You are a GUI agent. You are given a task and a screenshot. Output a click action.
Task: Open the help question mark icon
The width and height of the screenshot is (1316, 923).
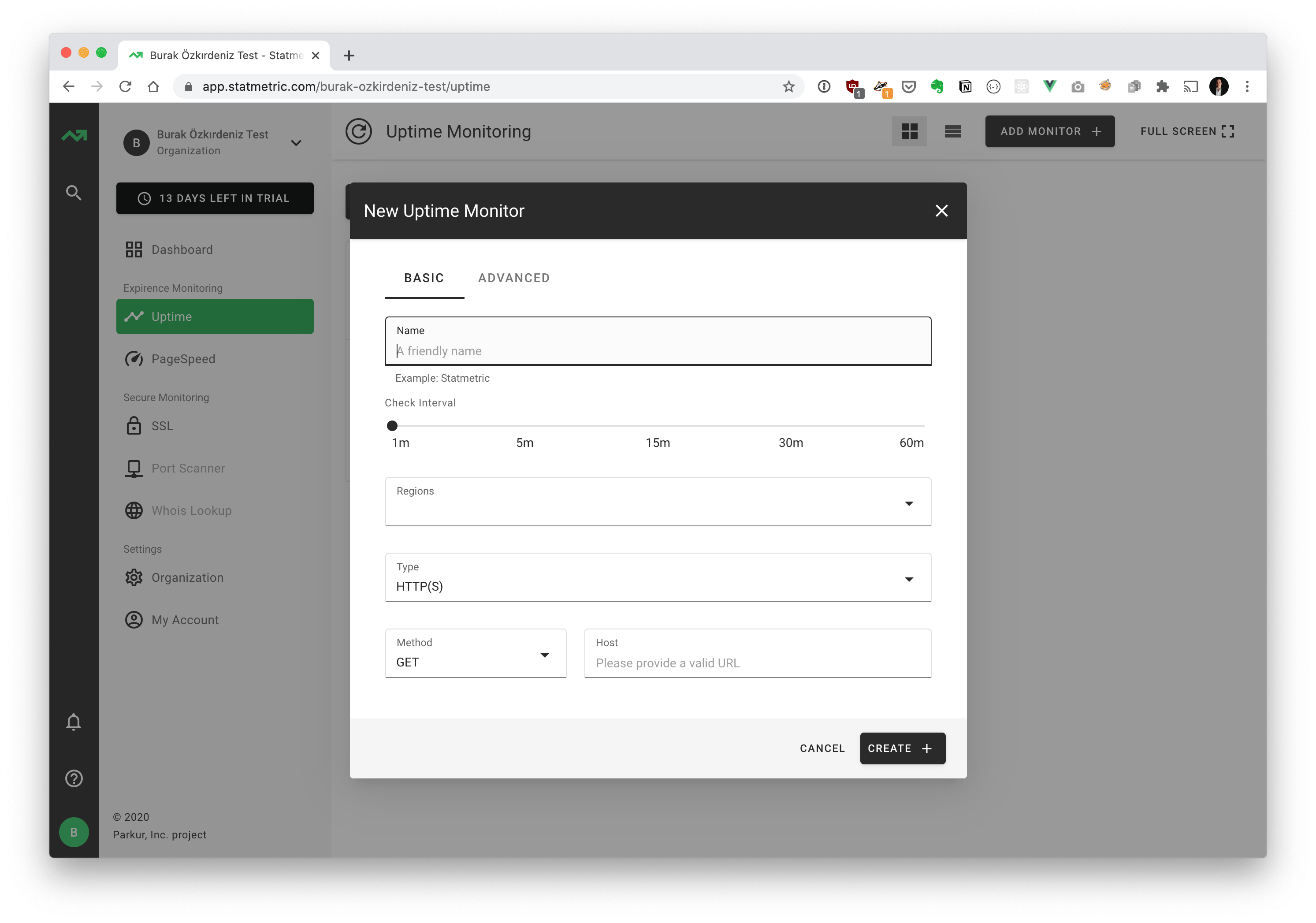pos(73,778)
